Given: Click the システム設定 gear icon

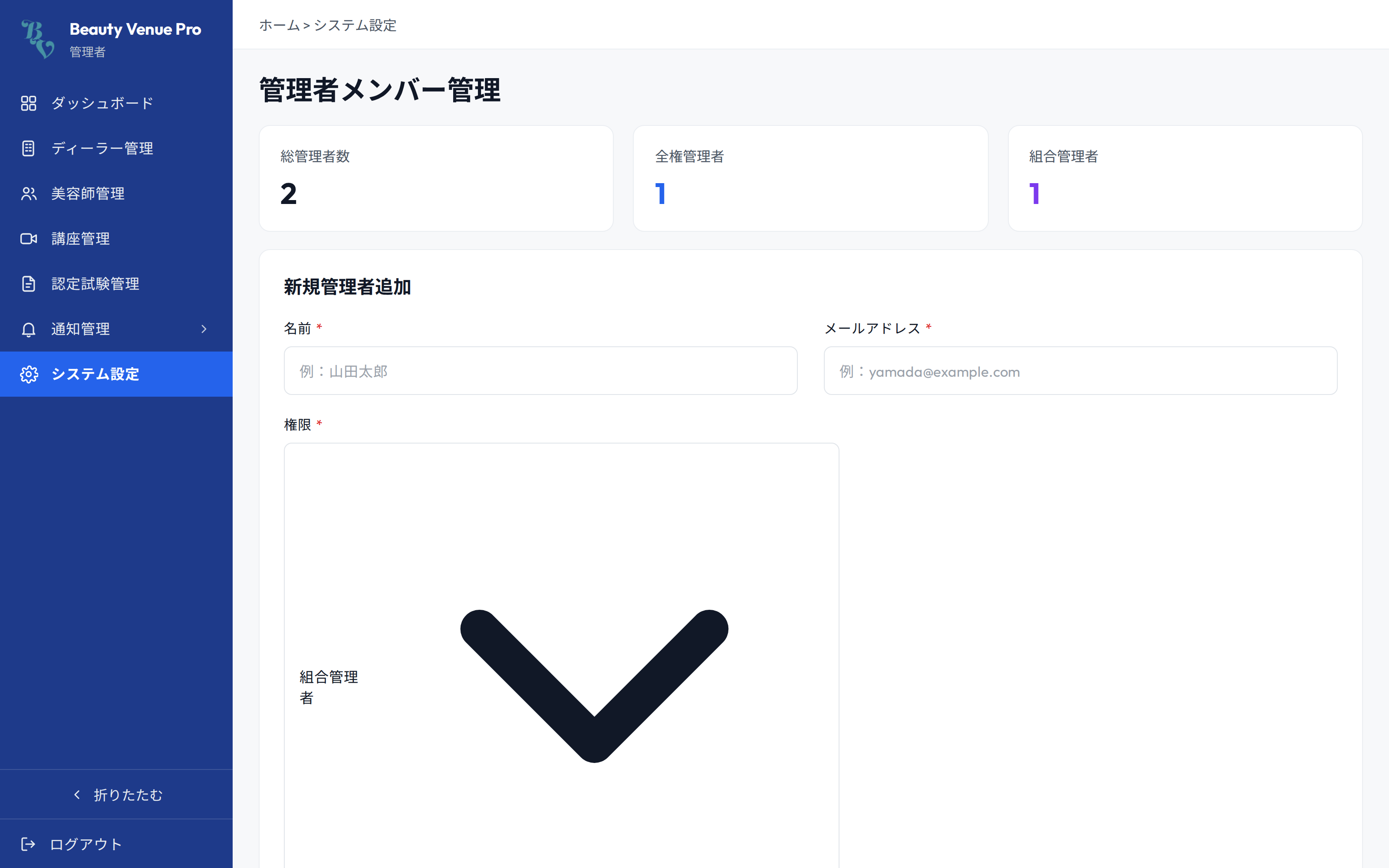Looking at the screenshot, I should click(28, 374).
